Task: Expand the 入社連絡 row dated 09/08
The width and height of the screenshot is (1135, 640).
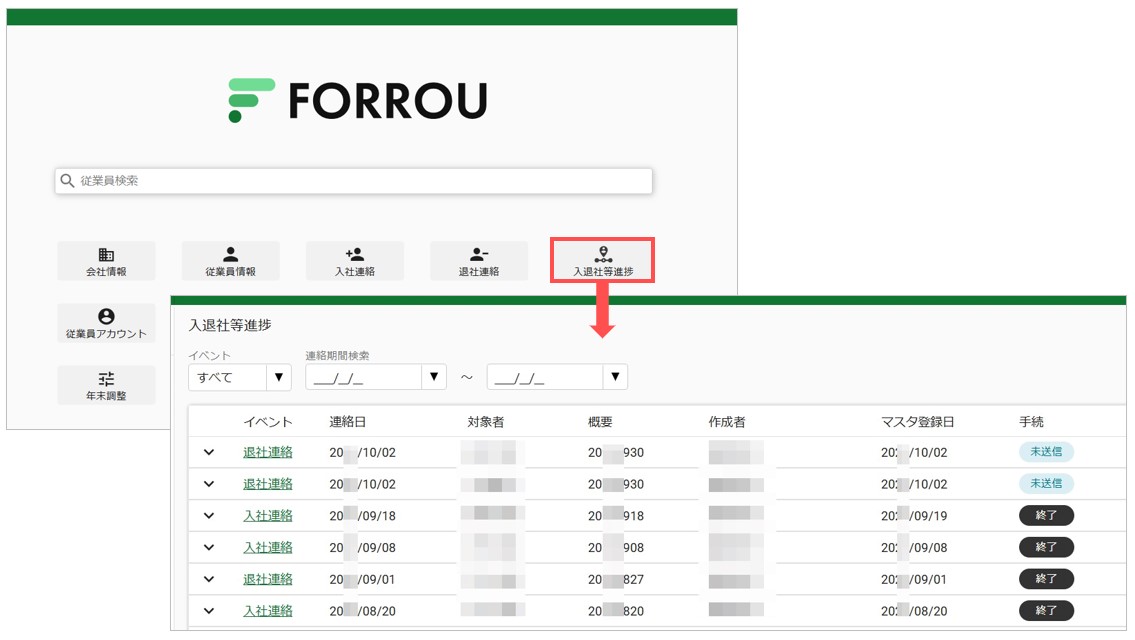Action: 209,547
